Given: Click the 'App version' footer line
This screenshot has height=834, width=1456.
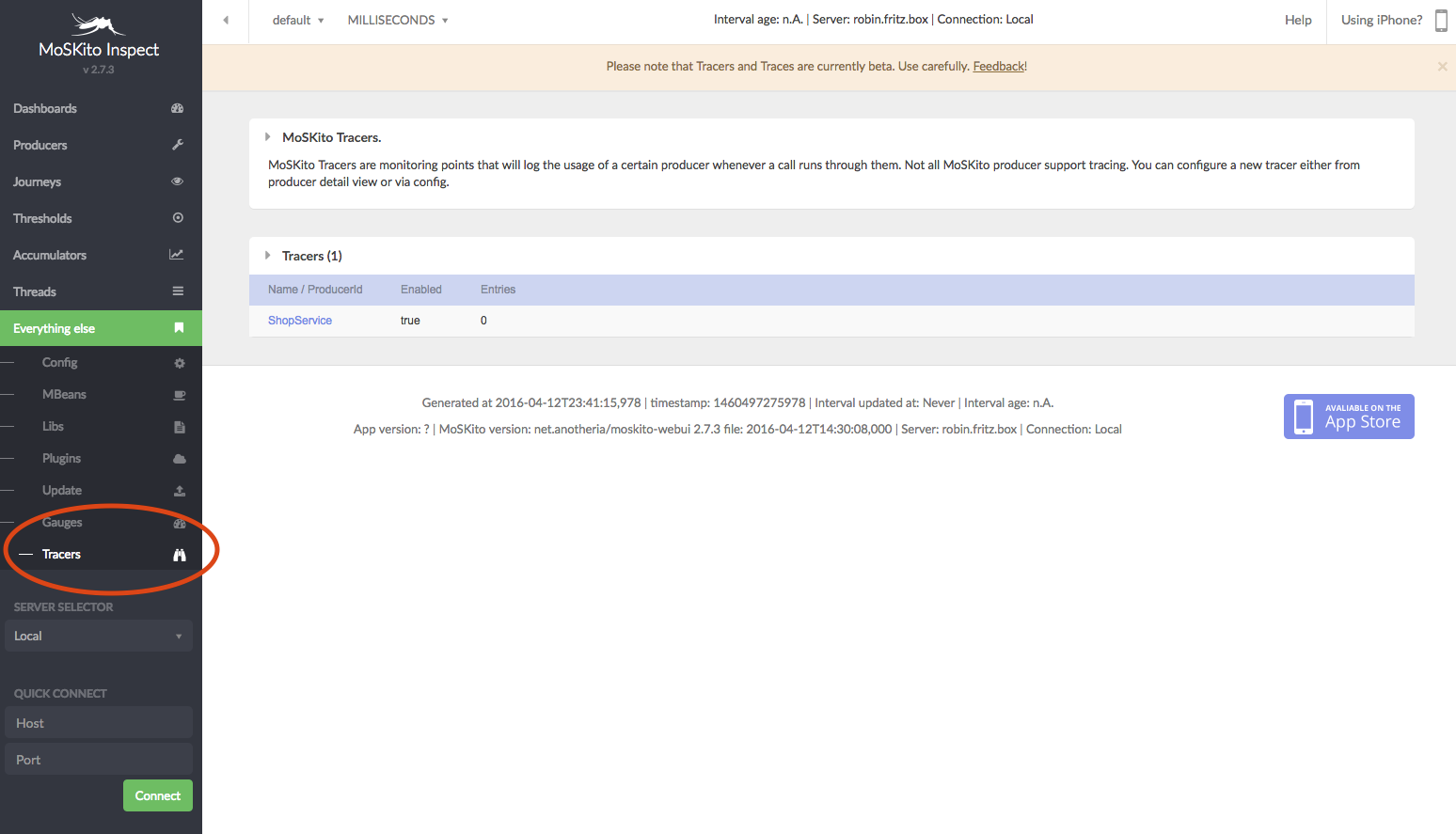Looking at the screenshot, I should click(737, 429).
